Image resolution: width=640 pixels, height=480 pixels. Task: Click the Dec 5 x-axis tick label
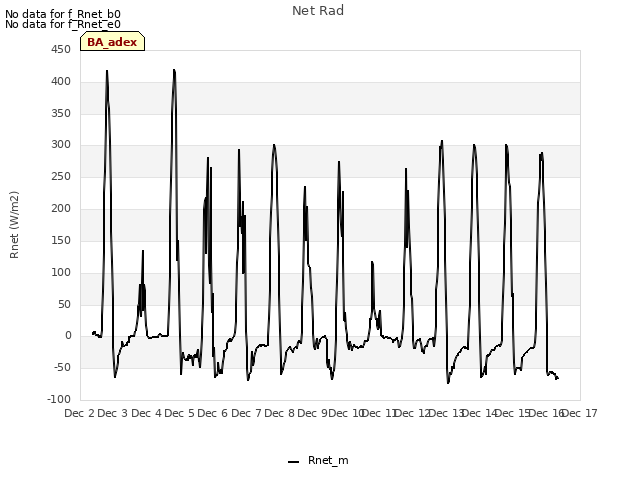coord(179,413)
